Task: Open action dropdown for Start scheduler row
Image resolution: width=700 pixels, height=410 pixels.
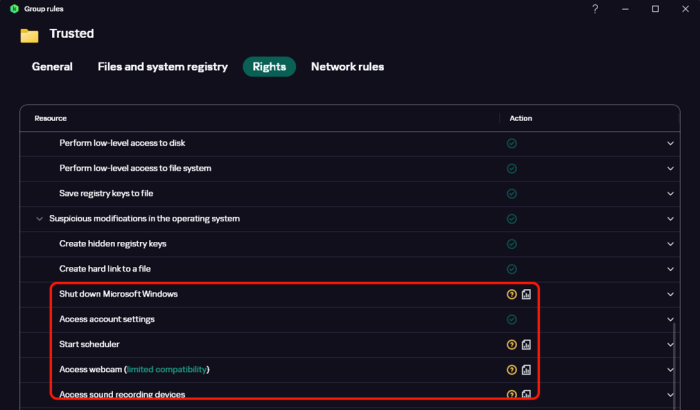Action: coord(670,344)
